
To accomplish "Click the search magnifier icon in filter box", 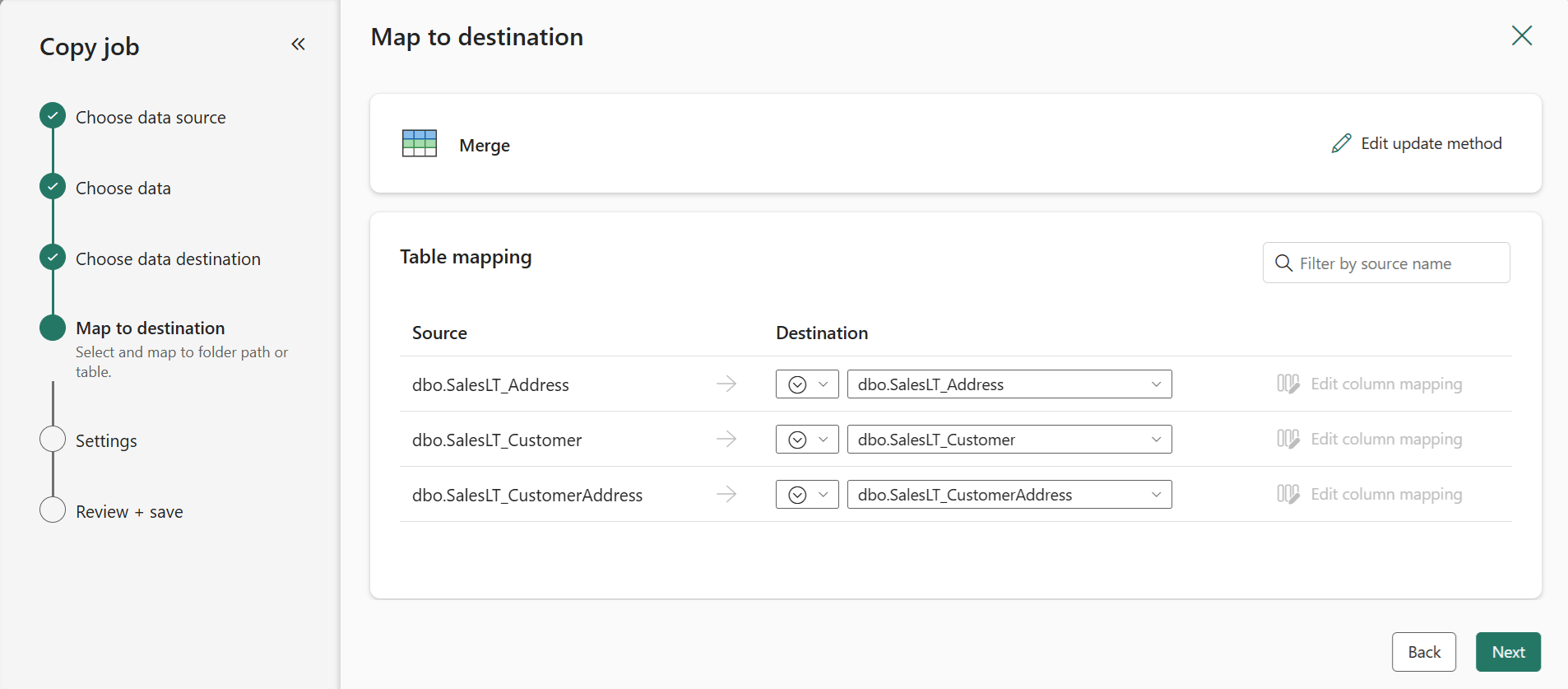I will pos(1283,263).
